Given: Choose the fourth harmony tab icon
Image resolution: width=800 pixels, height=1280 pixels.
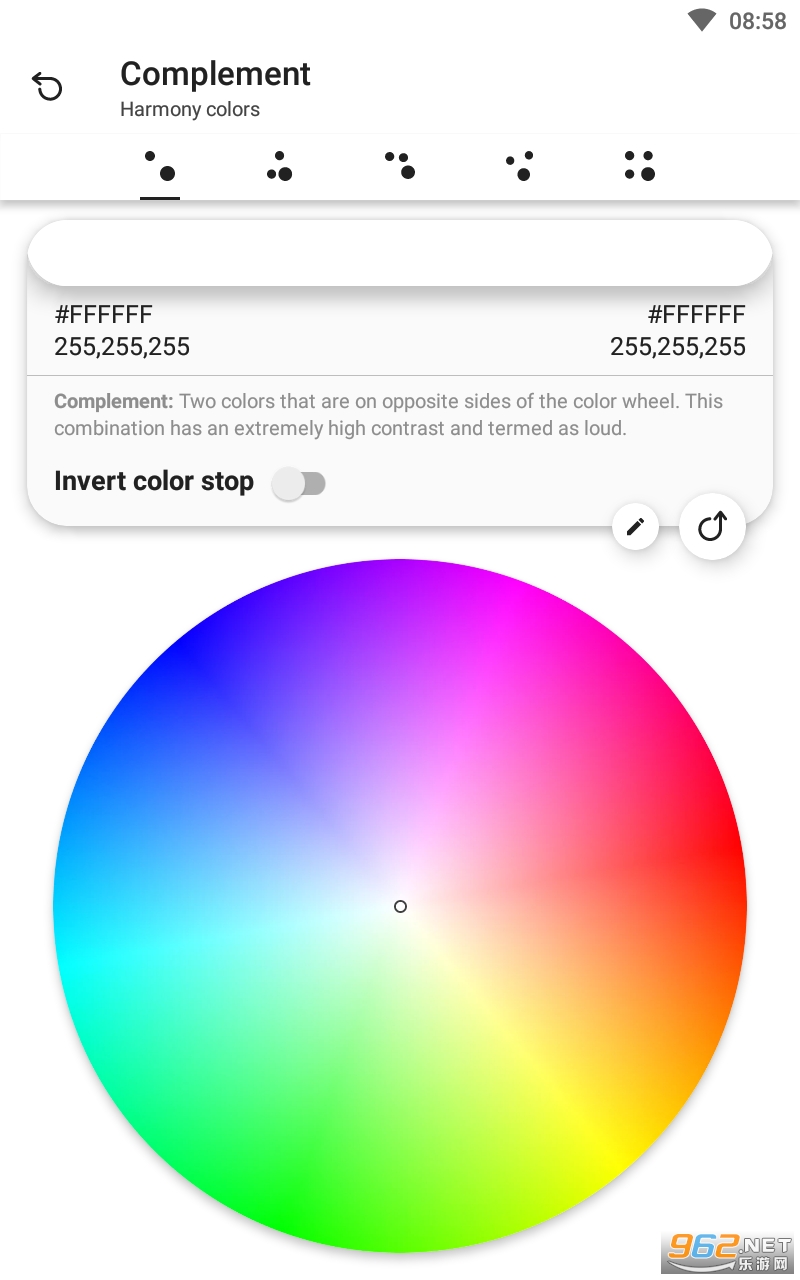Looking at the screenshot, I should [520, 166].
